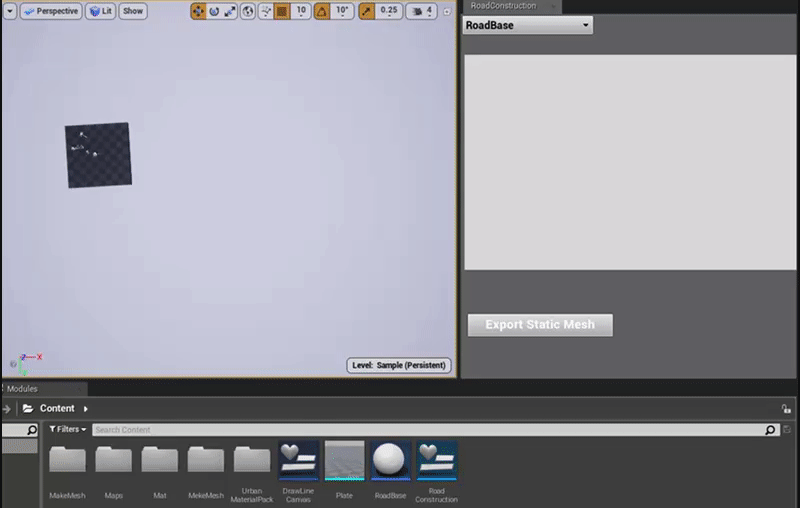
Task: Click the Content breadcrumb folder
Action: point(49,409)
